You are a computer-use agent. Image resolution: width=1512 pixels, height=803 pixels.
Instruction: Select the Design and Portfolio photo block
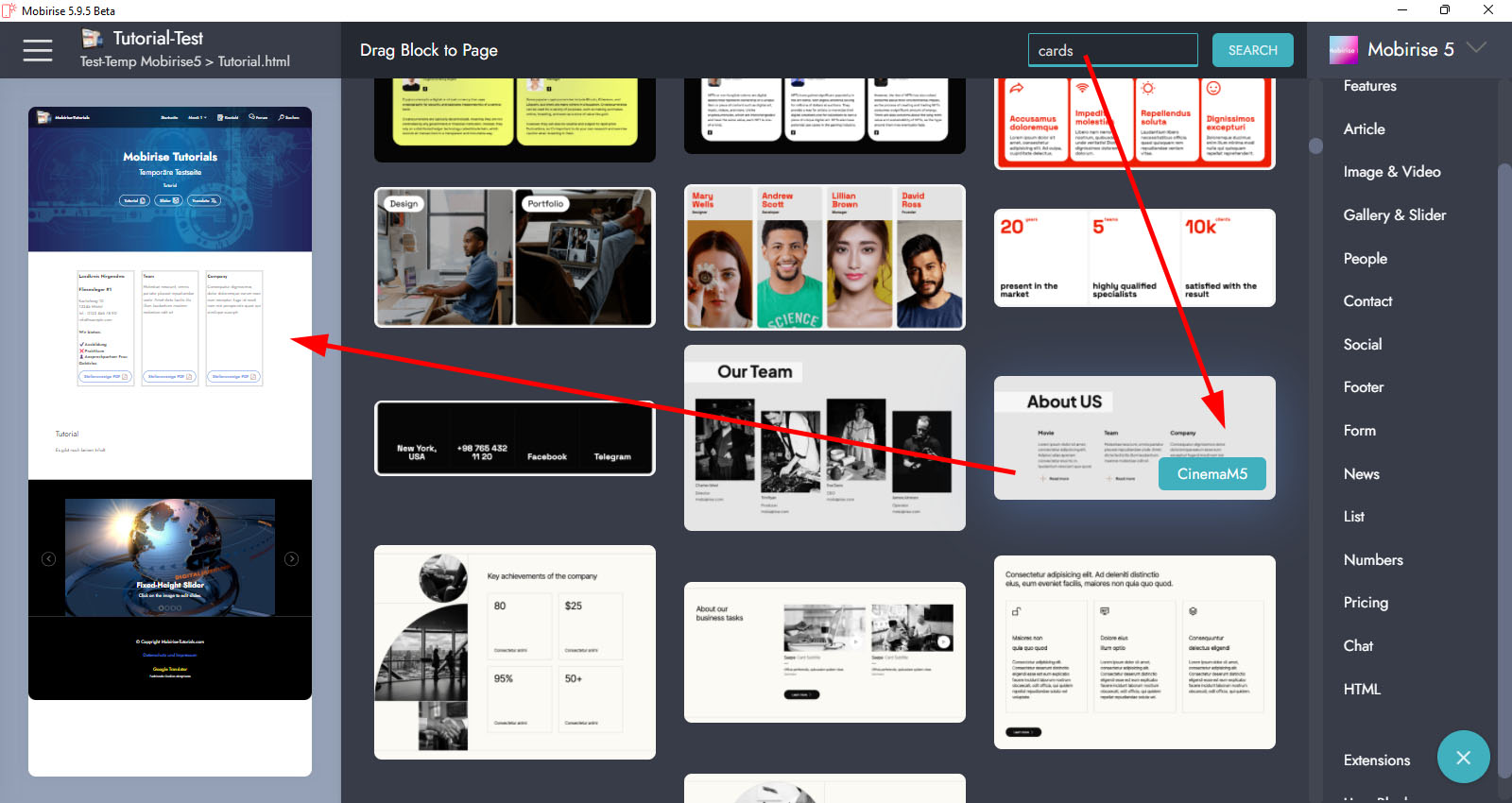pos(515,257)
